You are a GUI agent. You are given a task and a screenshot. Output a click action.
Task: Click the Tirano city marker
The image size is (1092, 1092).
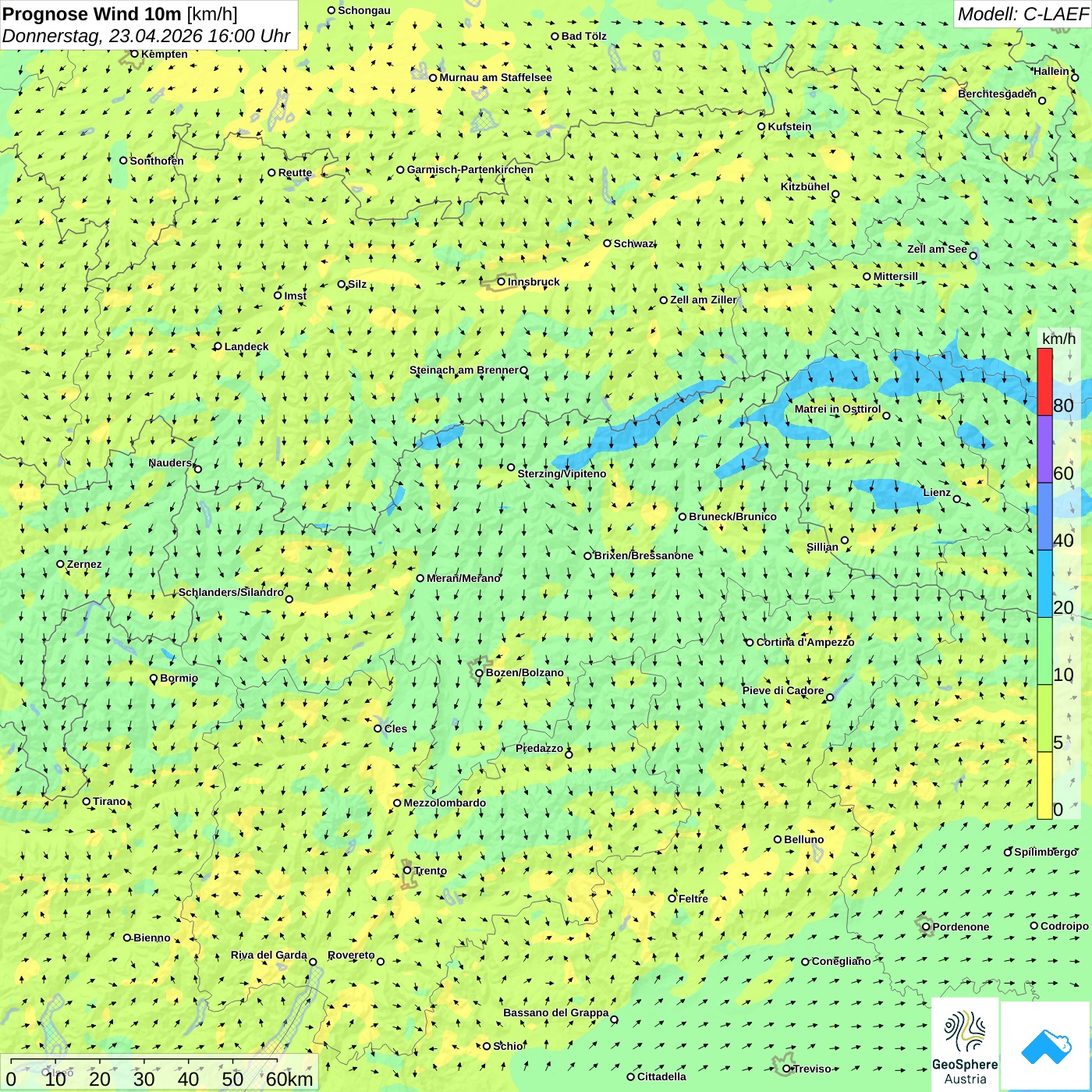click(87, 801)
